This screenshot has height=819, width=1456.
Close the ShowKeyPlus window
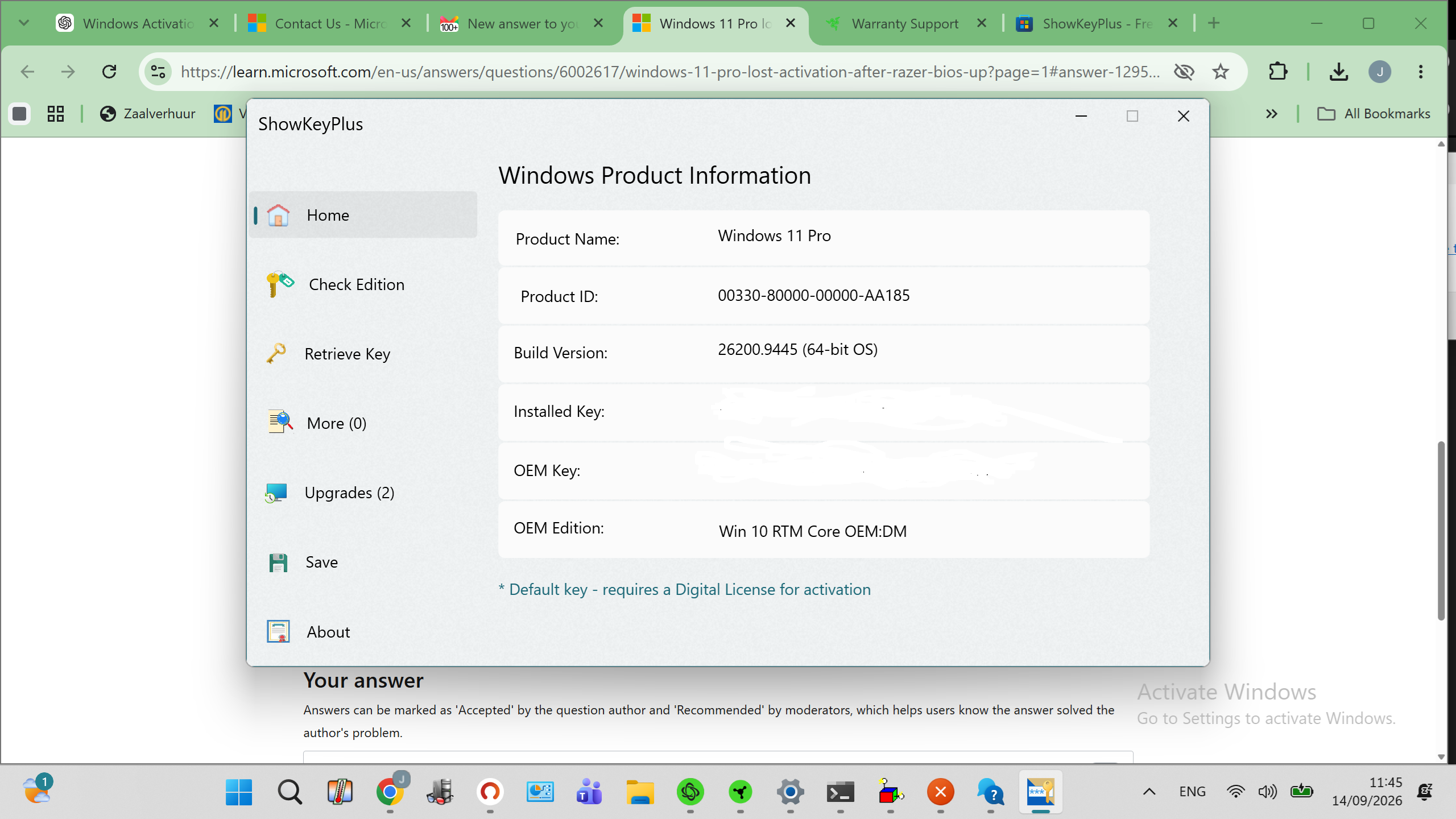click(1184, 116)
